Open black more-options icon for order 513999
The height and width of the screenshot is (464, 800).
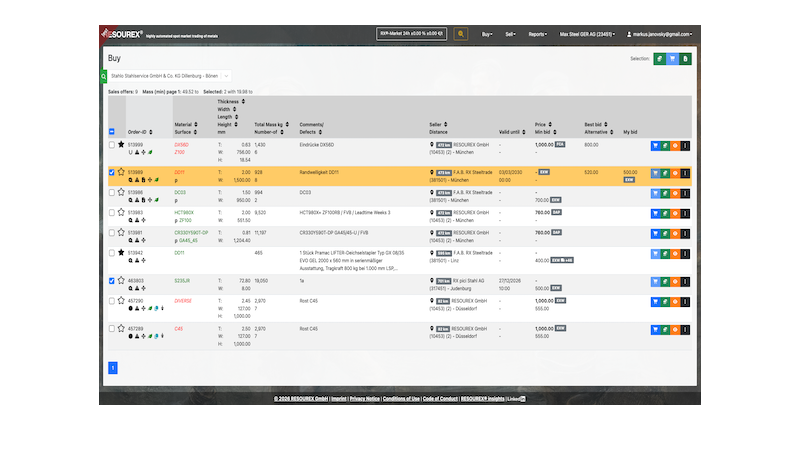(685, 145)
